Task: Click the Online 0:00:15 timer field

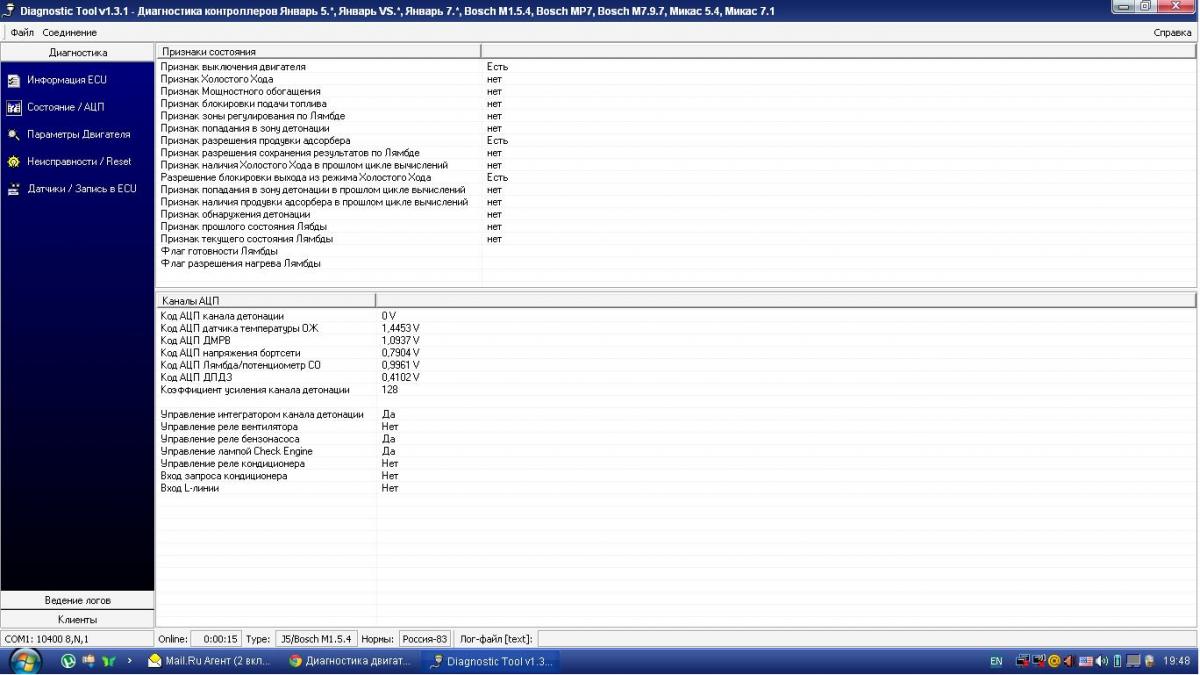Action: [215, 639]
